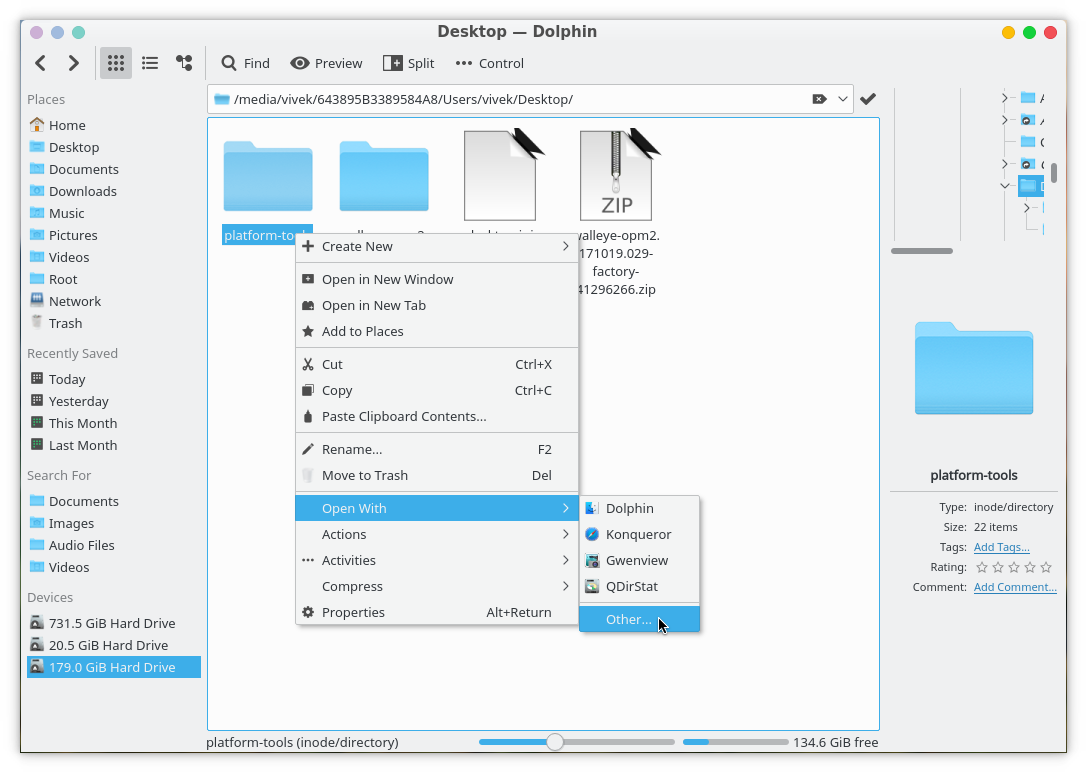Select the walleye factory zip file

click(616, 175)
